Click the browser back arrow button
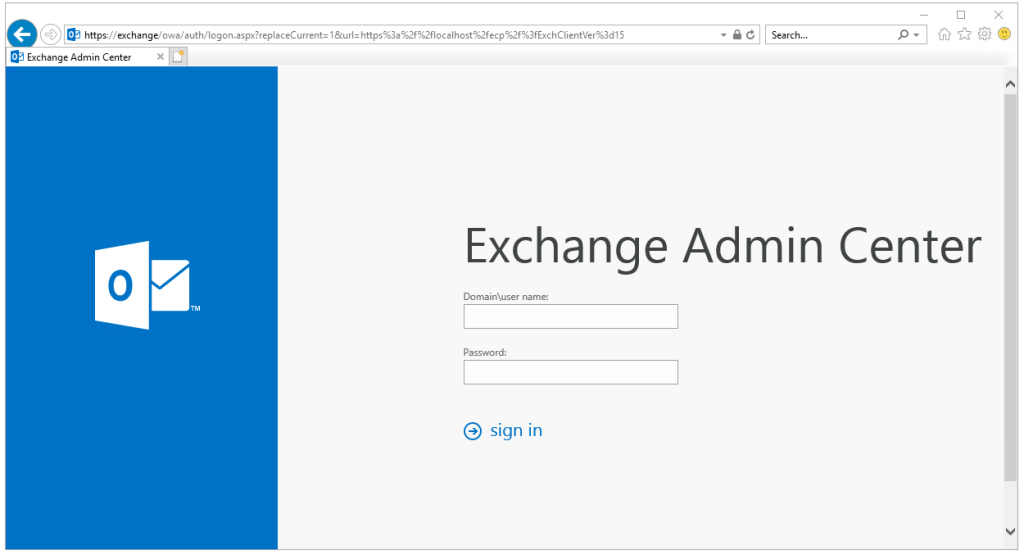1024x555 pixels. pos(22,34)
